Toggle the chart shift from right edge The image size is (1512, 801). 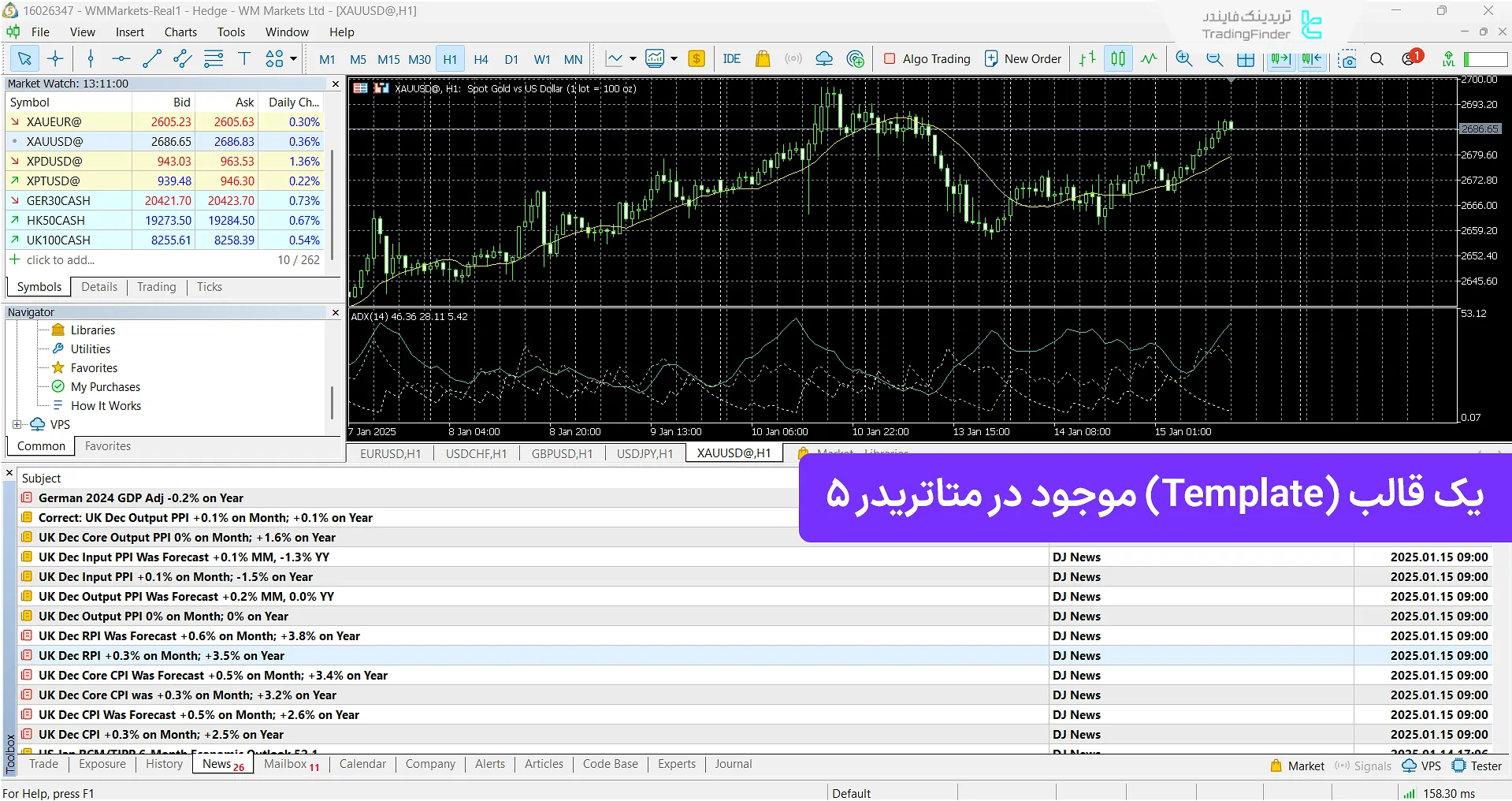tap(1310, 58)
